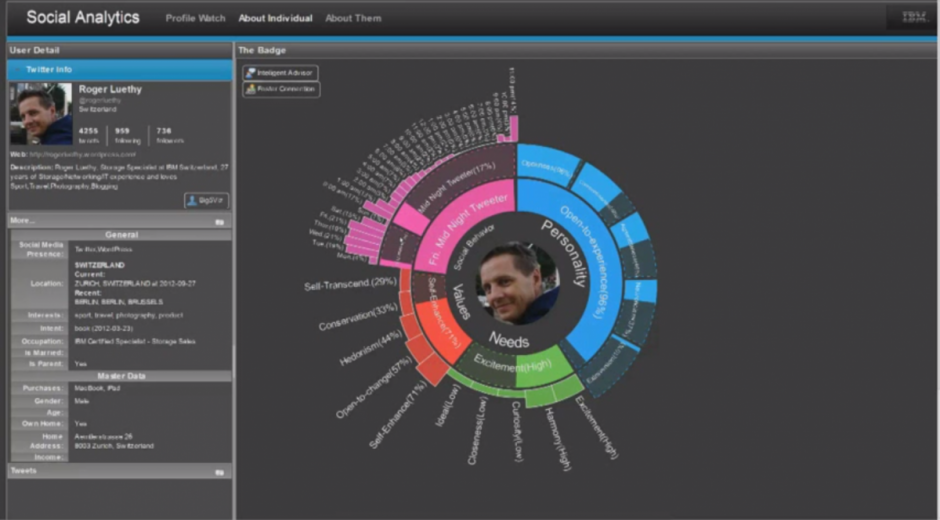Click the Interests row value

click(x=129, y=315)
